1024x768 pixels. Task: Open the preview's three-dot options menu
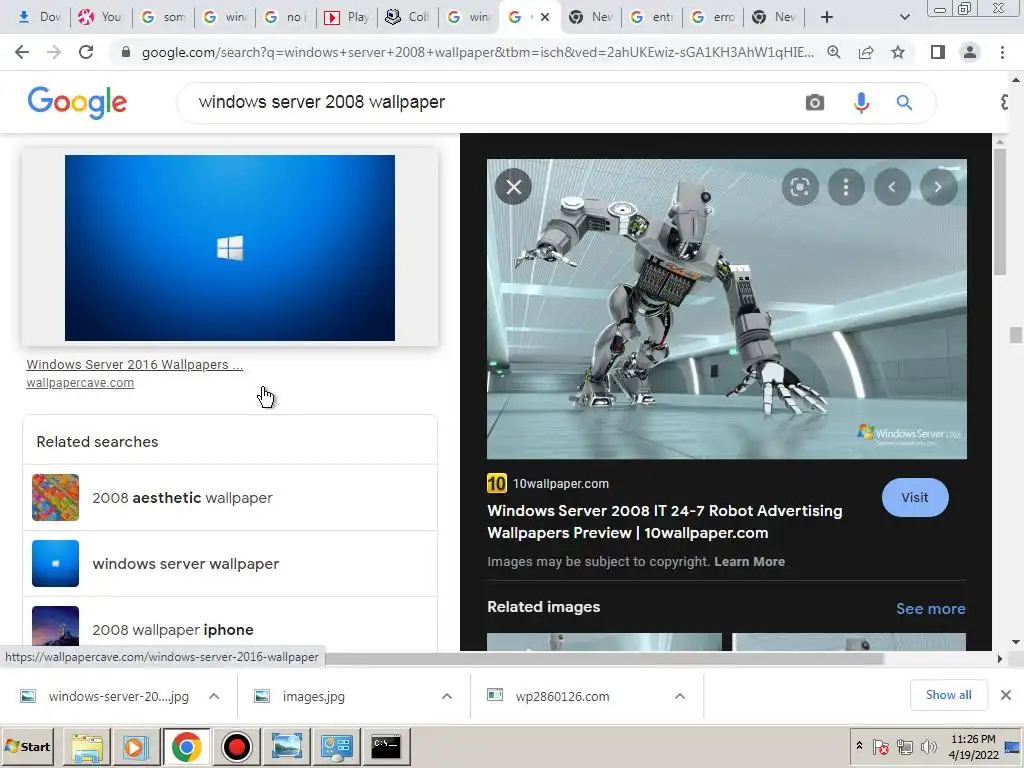(846, 187)
